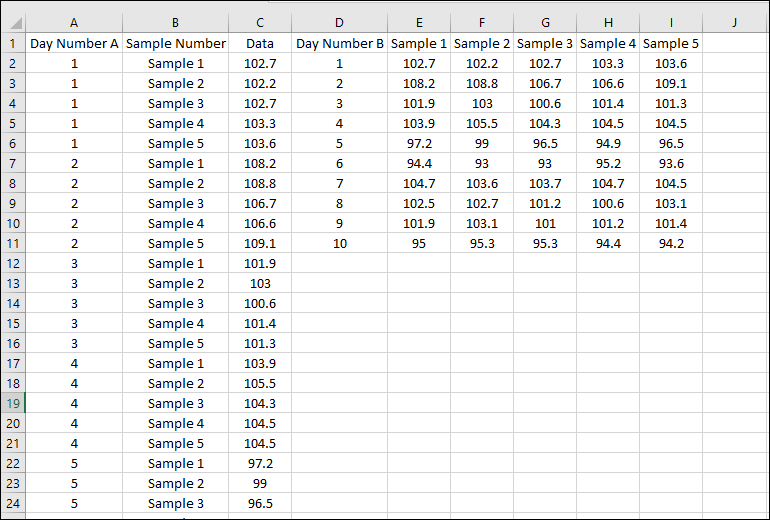The image size is (770, 520).
Task: Click the Select All corner triangle
Action: pyautogui.click(x=13, y=22)
